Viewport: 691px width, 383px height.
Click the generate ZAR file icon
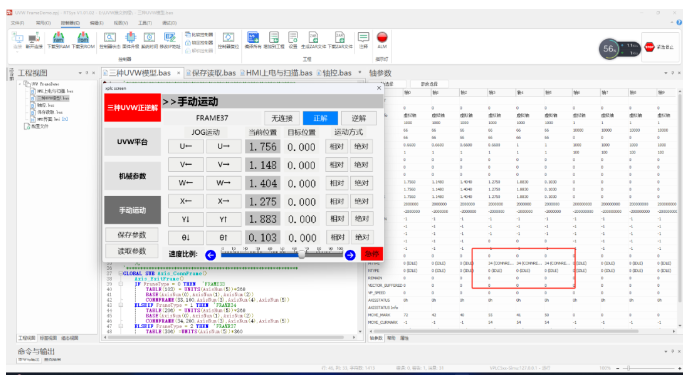(x=313, y=37)
